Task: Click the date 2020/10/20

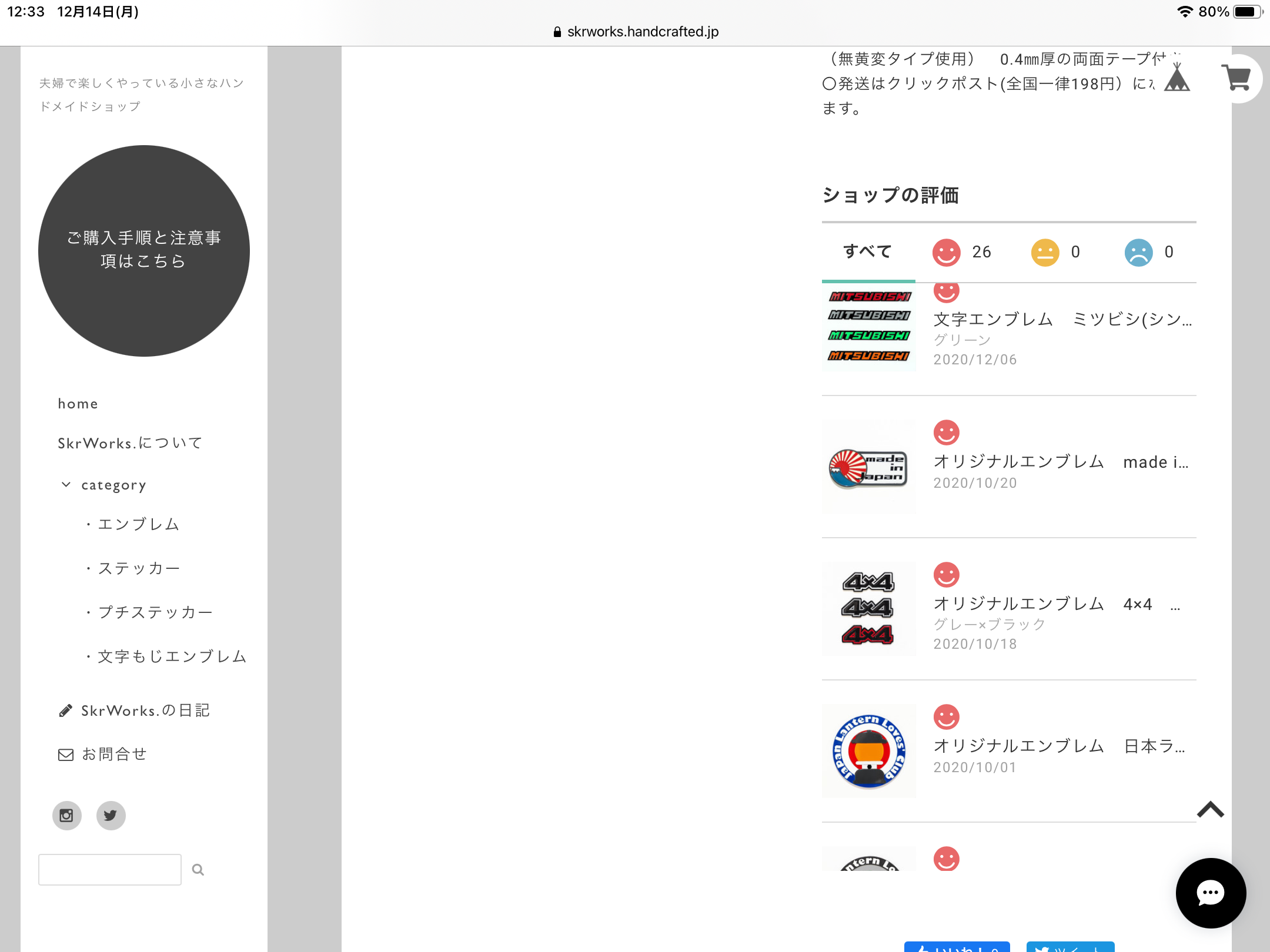Action: 975,483
